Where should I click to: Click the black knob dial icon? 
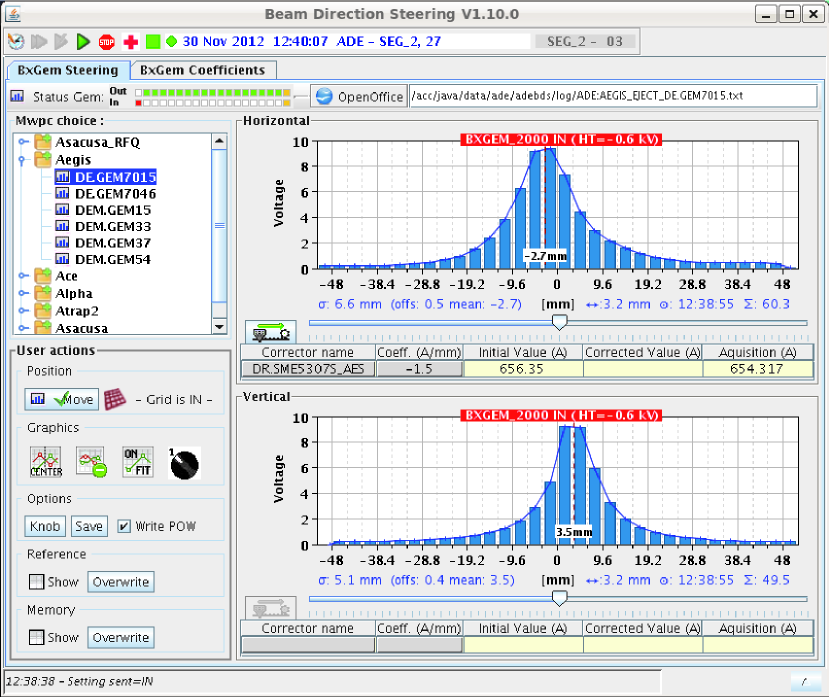pos(185,461)
